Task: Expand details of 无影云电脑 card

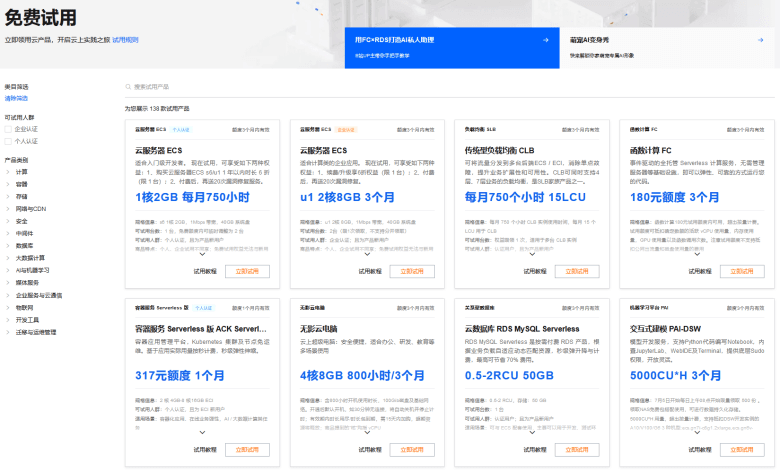Action: click(x=367, y=433)
